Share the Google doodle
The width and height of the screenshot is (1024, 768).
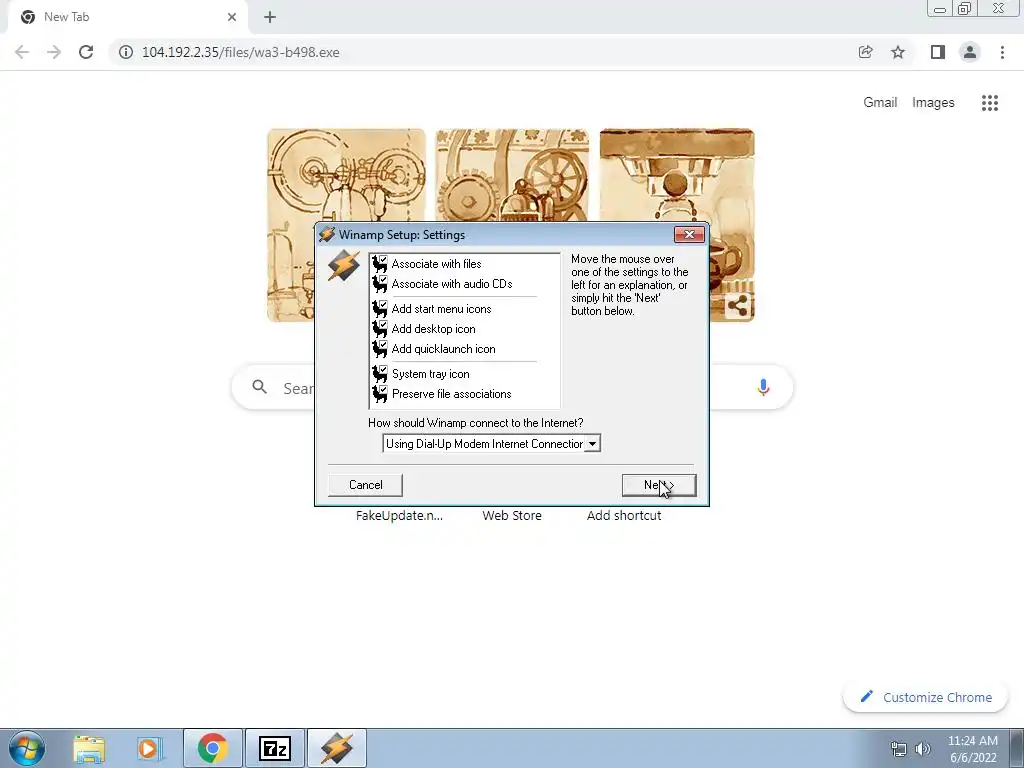pyautogui.click(x=738, y=306)
